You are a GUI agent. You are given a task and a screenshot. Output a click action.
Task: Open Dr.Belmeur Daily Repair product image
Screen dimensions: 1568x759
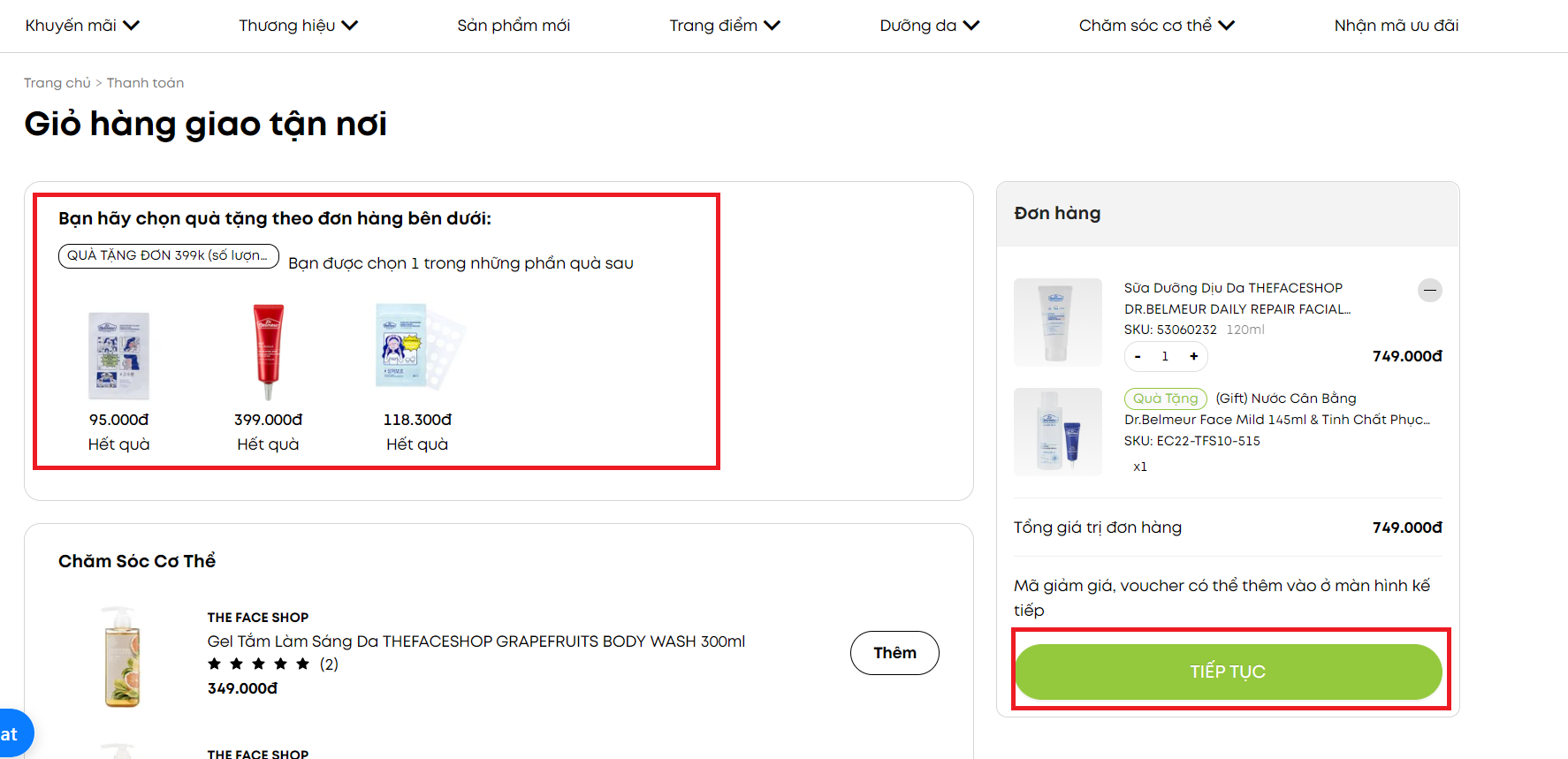point(1057,323)
